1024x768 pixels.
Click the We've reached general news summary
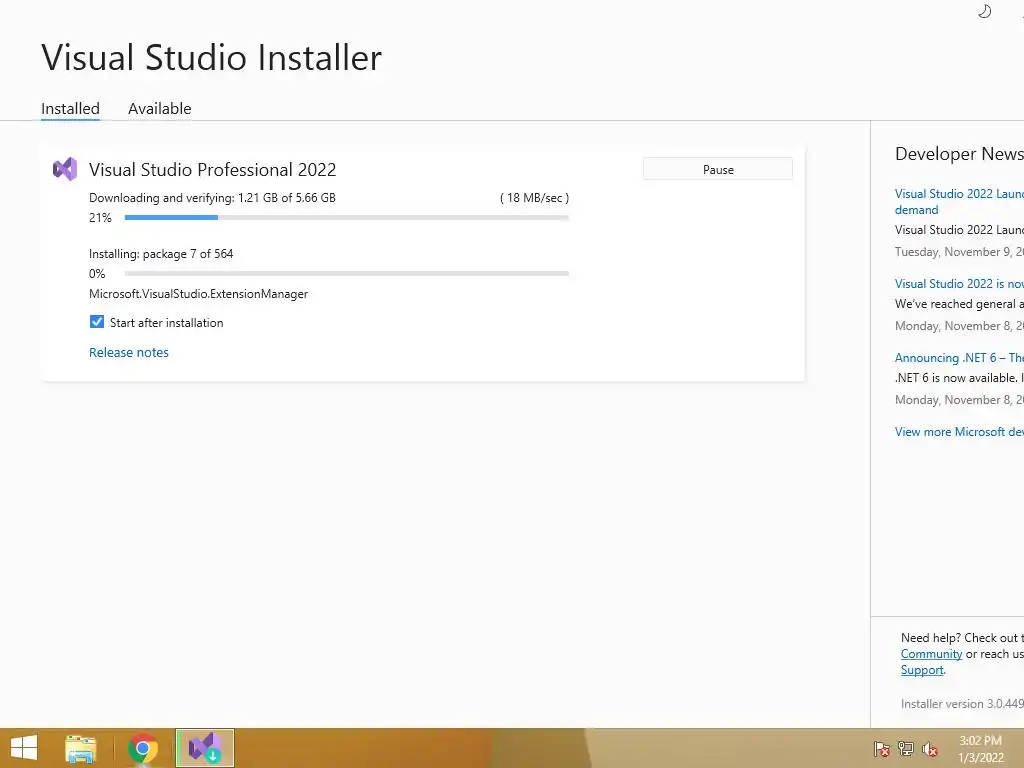click(959, 304)
